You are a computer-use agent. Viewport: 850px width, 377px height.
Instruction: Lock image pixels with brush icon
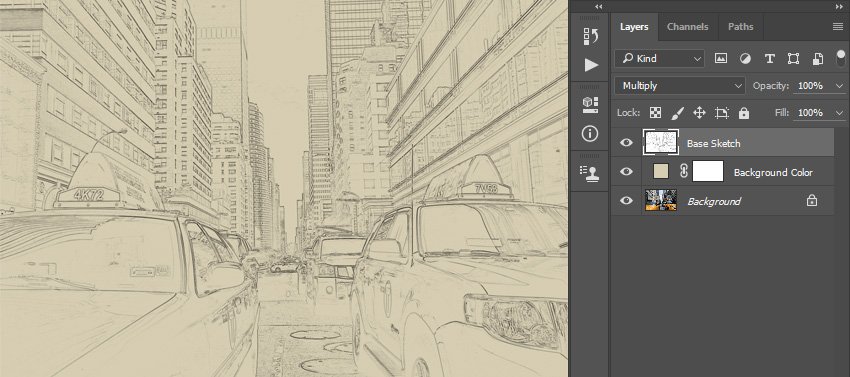tap(678, 113)
